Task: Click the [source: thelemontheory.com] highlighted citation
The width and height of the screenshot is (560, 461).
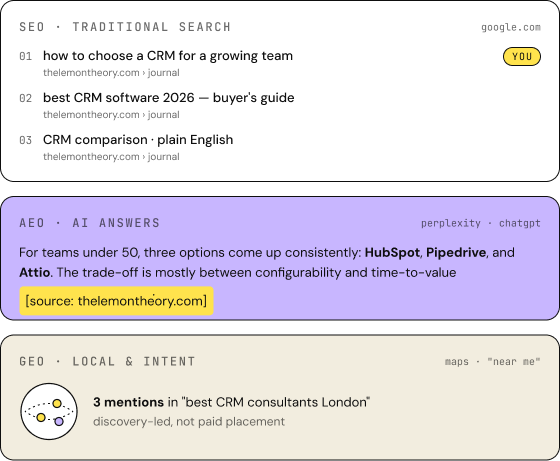Action: click(x=116, y=301)
